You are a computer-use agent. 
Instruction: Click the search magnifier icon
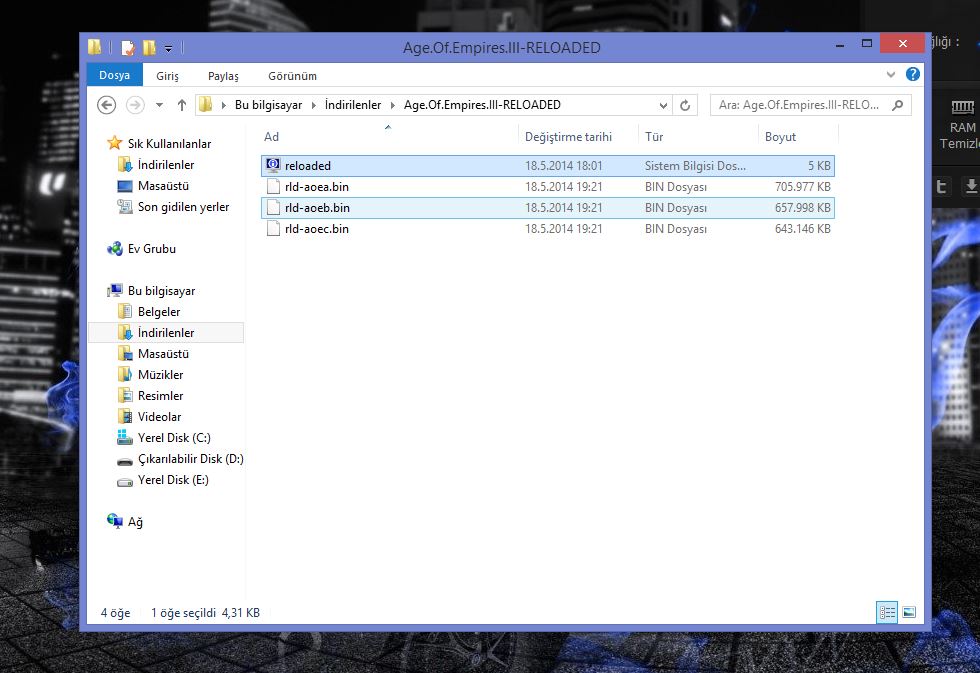[898, 105]
